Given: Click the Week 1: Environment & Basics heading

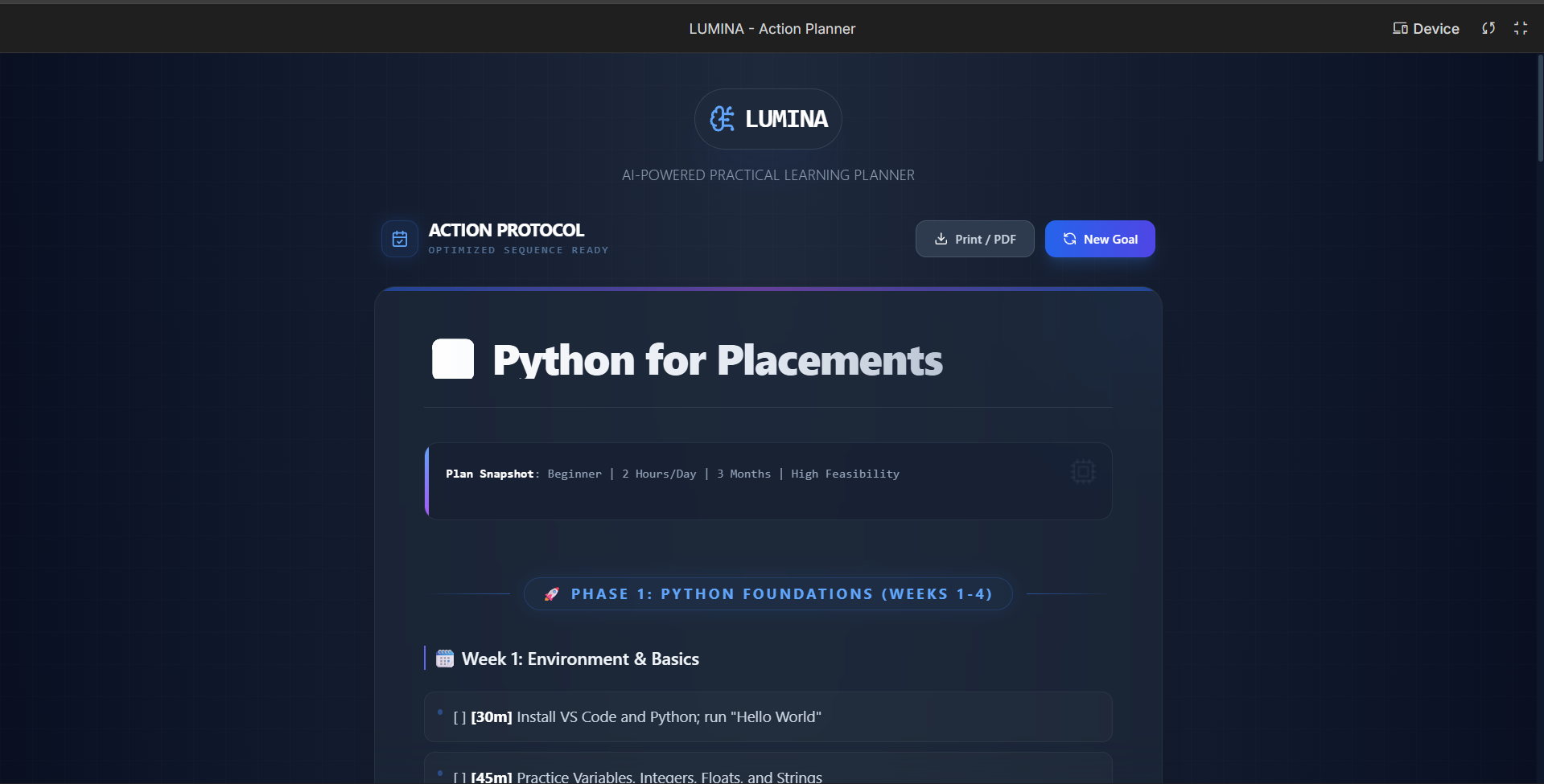Looking at the screenshot, I should coord(579,659).
